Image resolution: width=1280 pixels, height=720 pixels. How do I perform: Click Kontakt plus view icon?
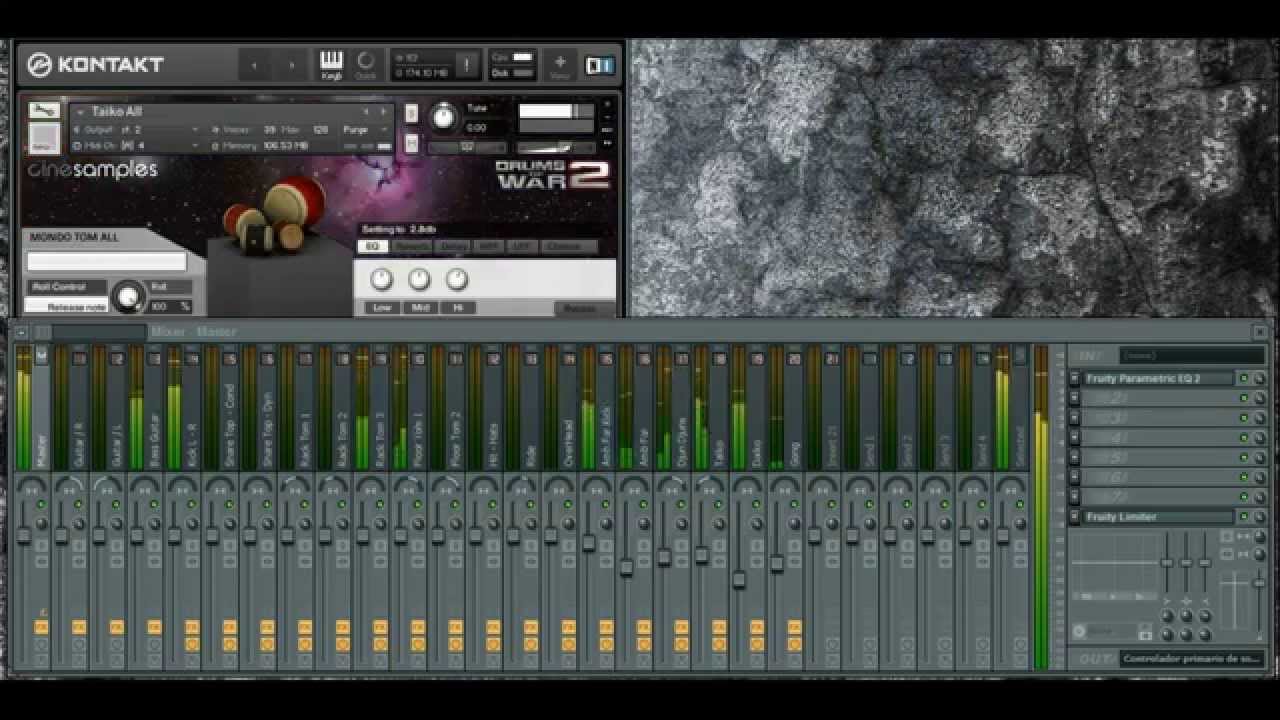pyautogui.click(x=560, y=64)
